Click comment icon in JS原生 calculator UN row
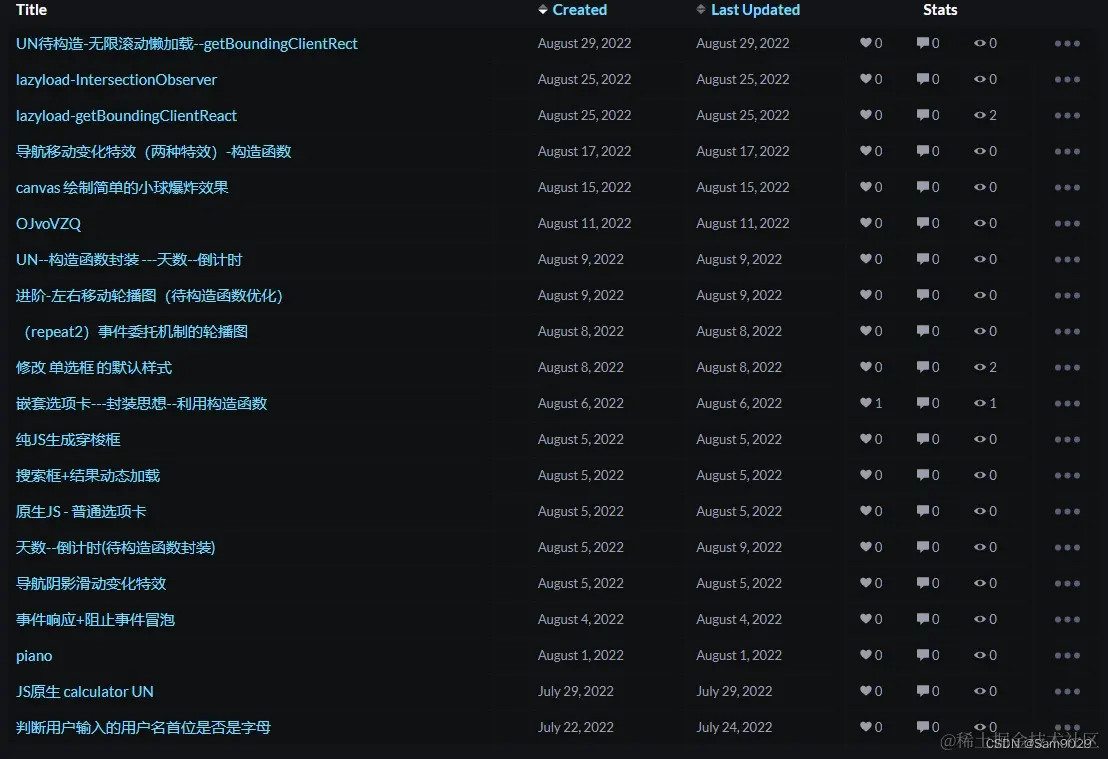 pyautogui.click(x=923, y=691)
